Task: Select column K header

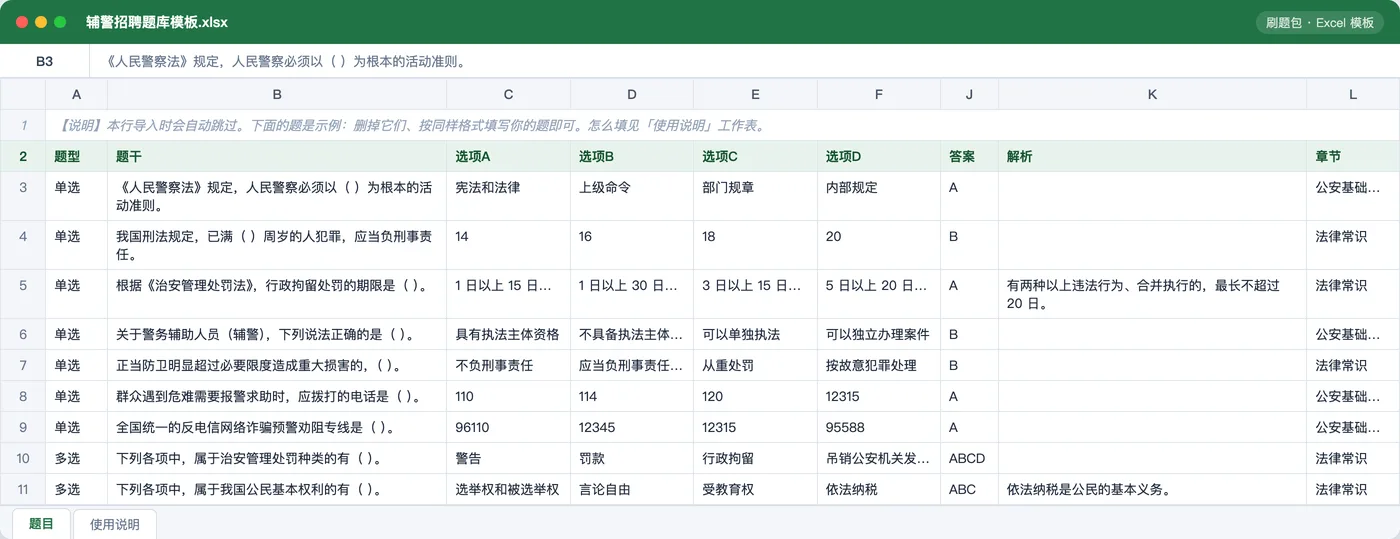Action: pyautogui.click(x=1152, y=94)
